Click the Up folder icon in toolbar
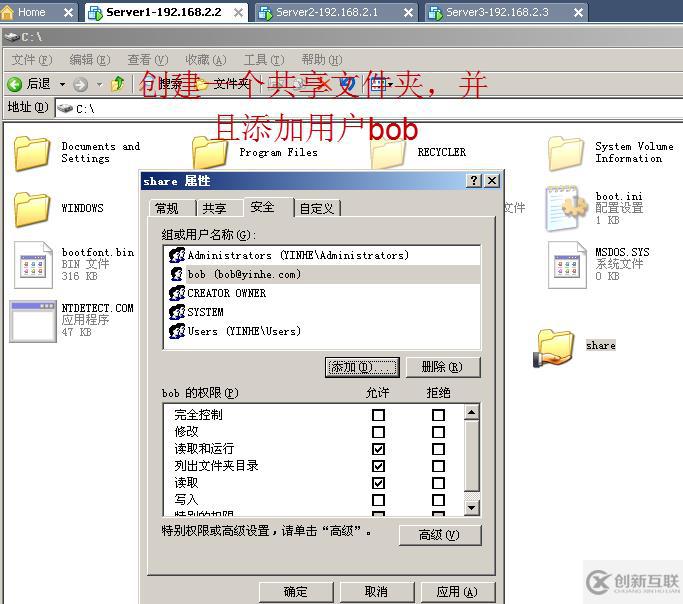 118,84
